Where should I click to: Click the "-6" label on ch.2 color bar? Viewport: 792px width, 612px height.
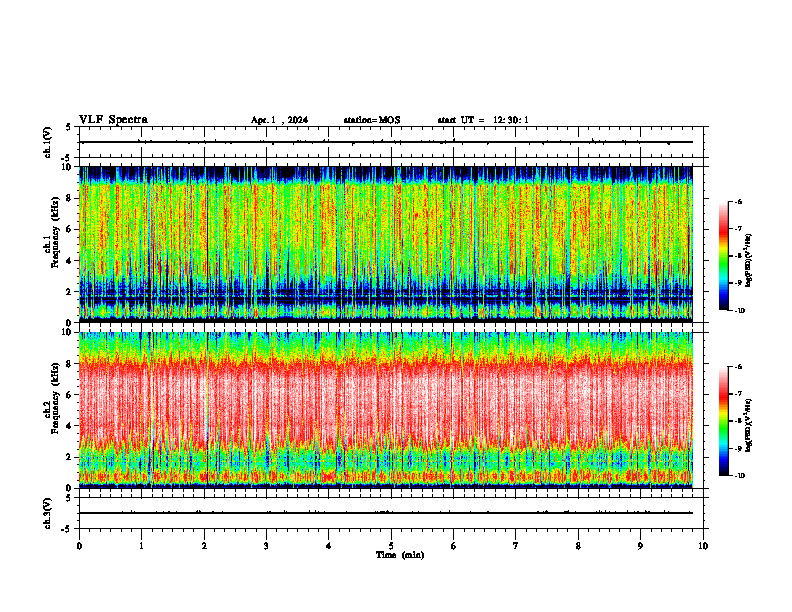click(x=739, y=367)
